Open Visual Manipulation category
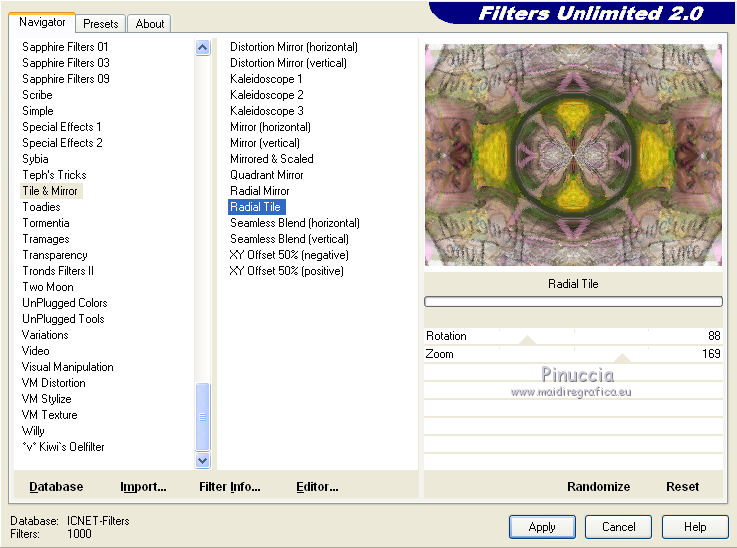737x548 pixels. pos(67,367)
